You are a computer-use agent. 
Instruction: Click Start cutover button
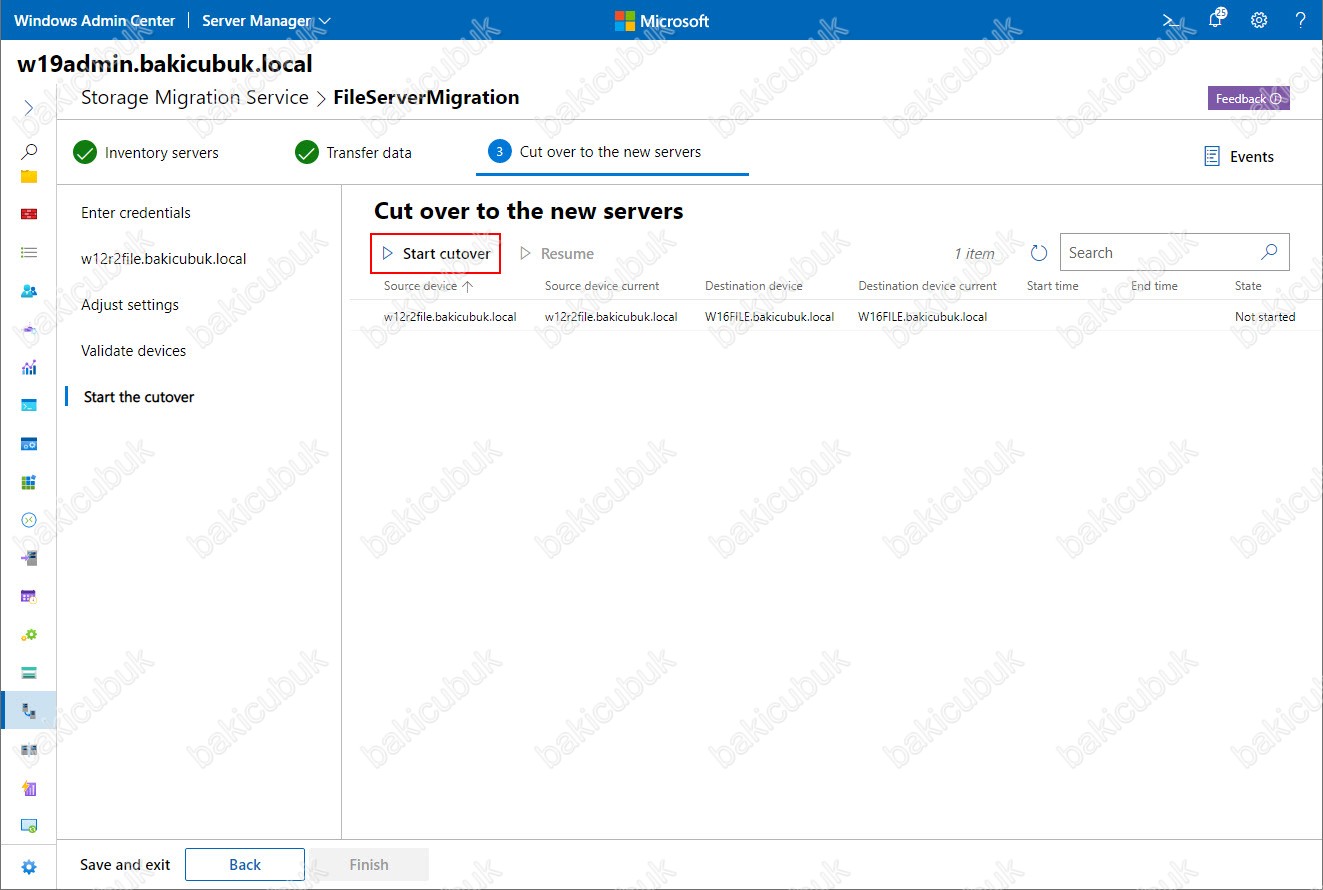tap(436, 254)
